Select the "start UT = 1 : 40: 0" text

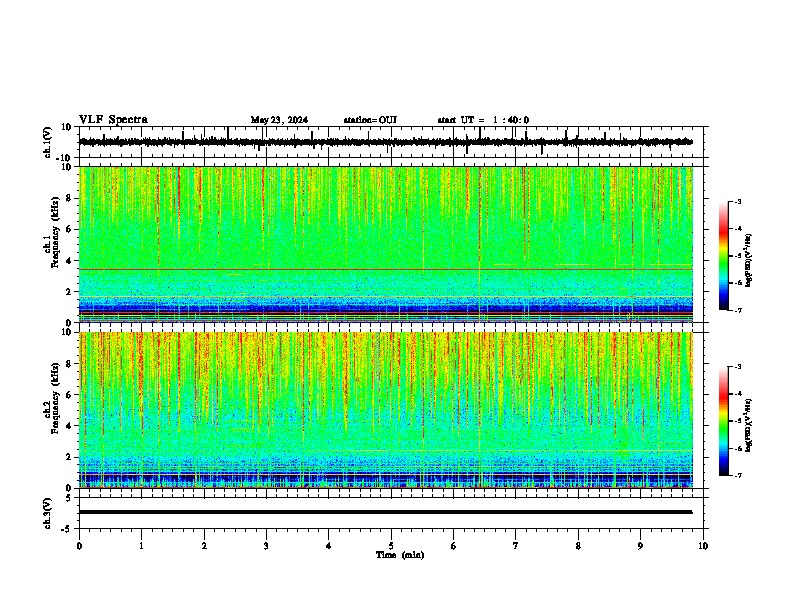click(483, 120)
